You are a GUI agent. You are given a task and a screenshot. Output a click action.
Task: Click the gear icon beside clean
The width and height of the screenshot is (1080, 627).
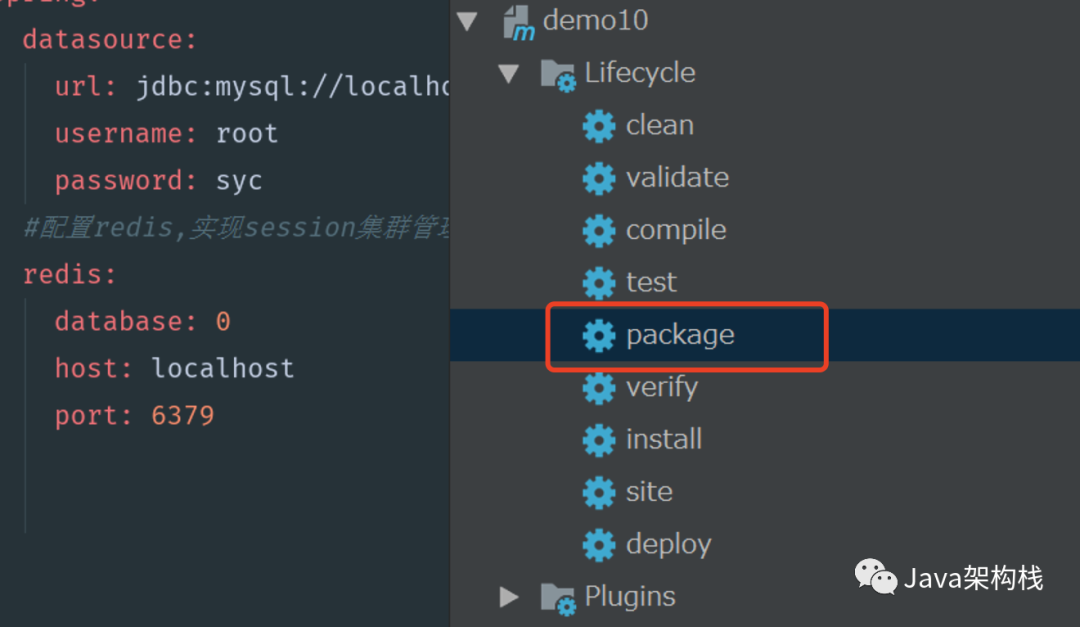pyautogui.click(x=598, y=126)
